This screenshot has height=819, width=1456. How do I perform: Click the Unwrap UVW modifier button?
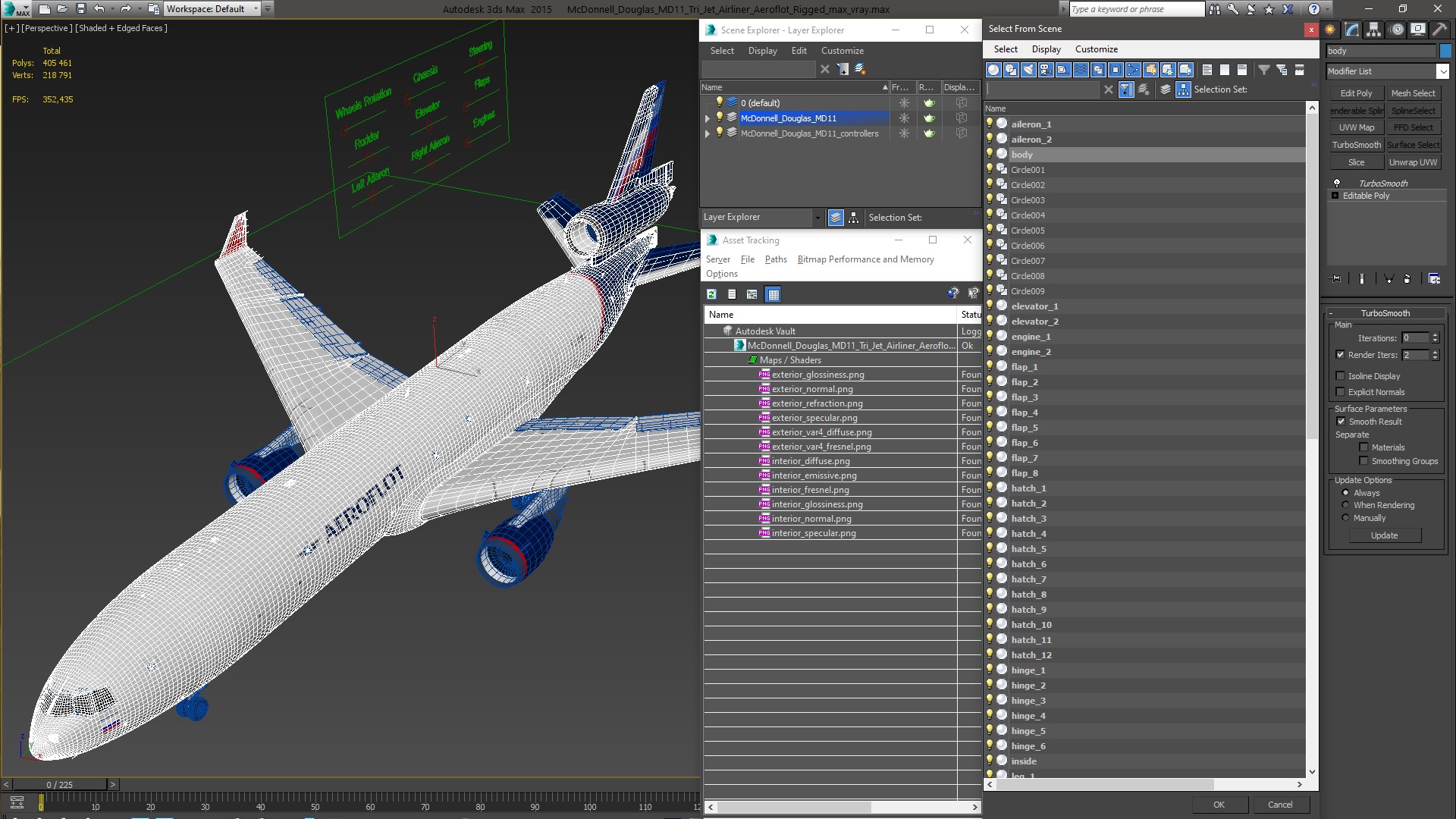point(1413,162)
